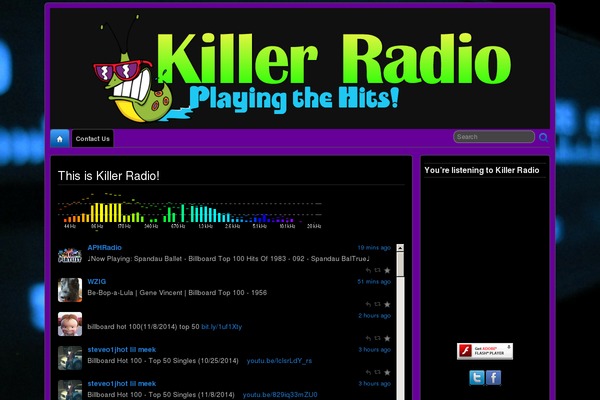600x400 pixels.
Task: Click the '51 mins ago' timestamp
Action: pos(374,282)
